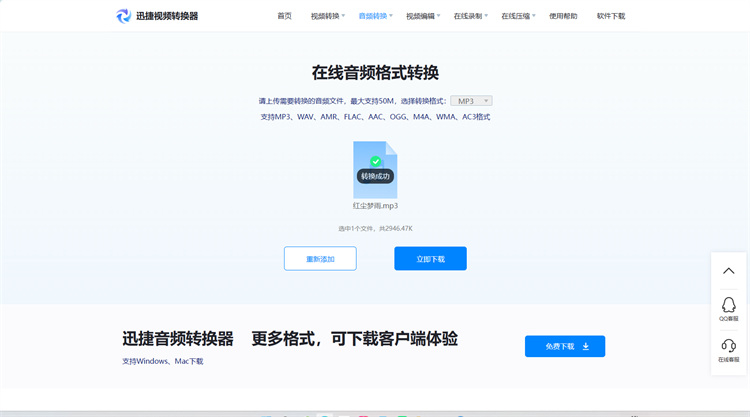Viewport: 750px width, 417px height.
Task: Click the 立即下载 button
Action: (x=430, y=259)
